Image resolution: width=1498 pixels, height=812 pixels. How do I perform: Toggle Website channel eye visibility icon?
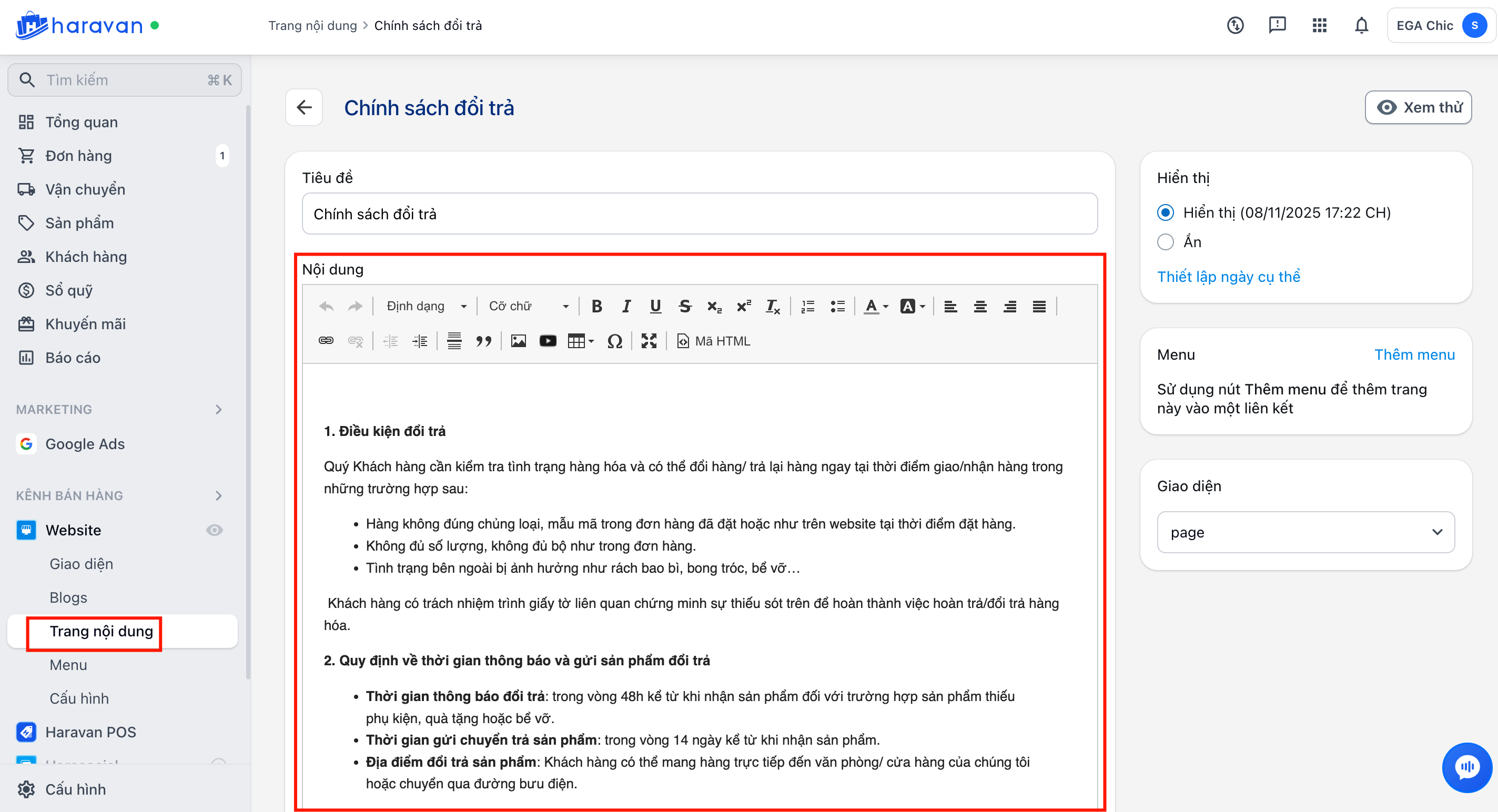pos(215,530)
